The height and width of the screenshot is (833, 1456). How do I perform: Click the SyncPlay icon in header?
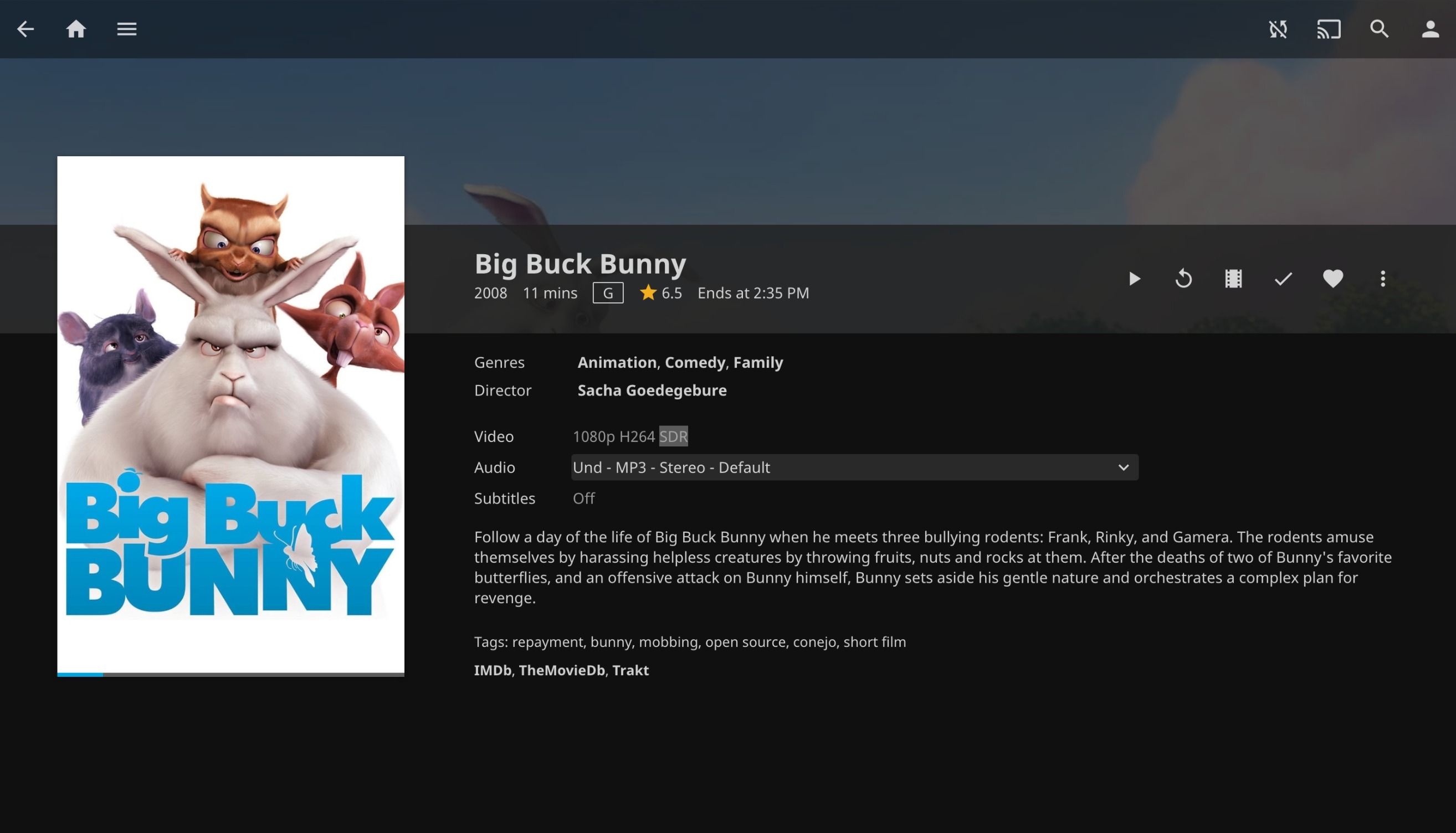[x=1278, y=29]
